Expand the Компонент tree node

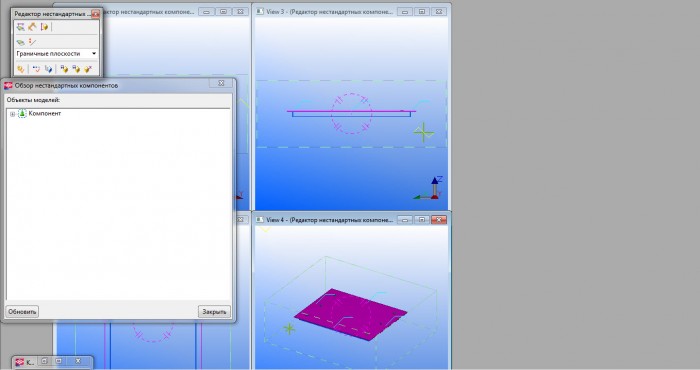[12, 114]
